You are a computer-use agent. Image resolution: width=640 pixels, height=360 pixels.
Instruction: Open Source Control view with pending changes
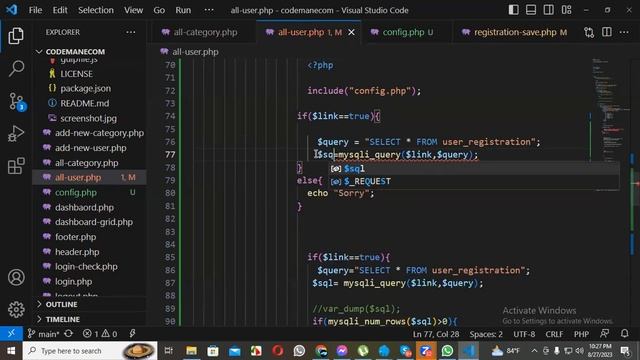[x=17, y=101]
